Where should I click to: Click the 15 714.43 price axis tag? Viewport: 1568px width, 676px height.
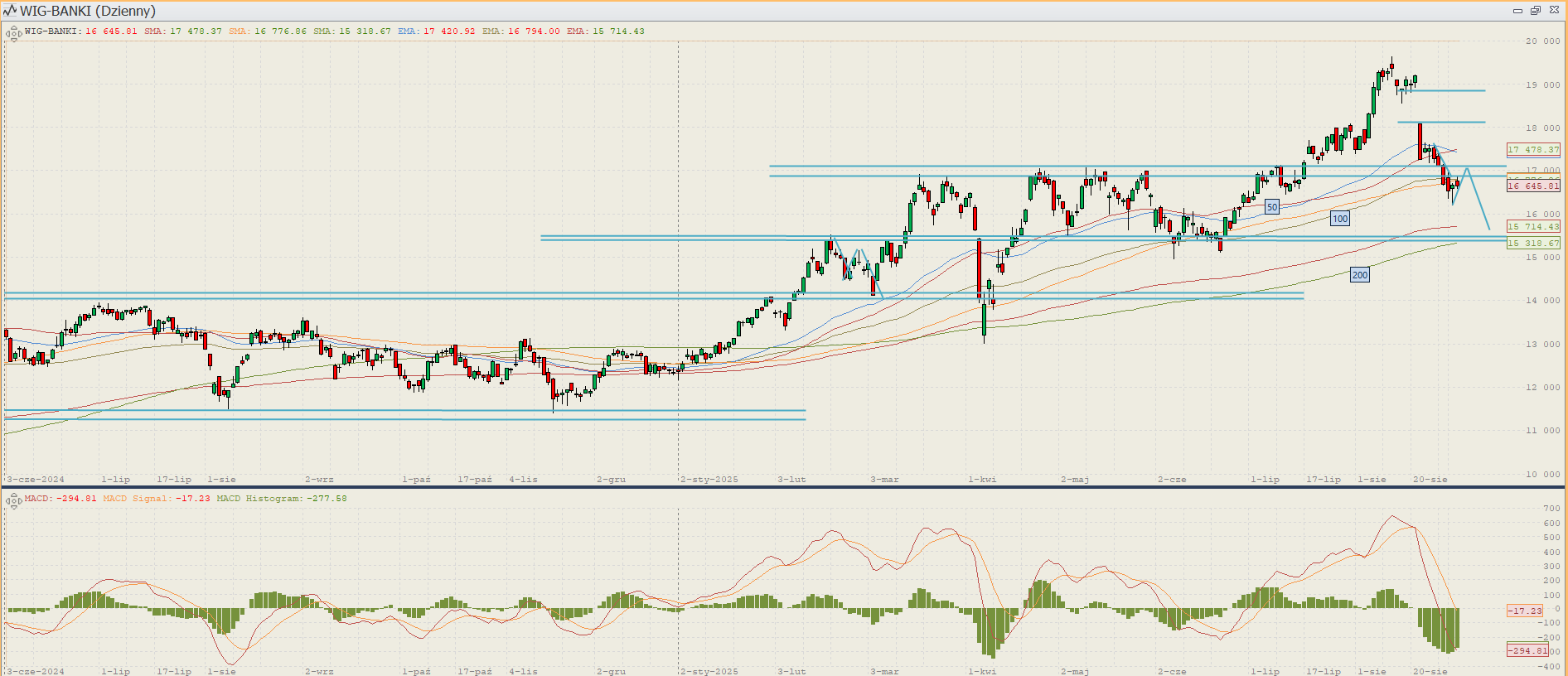point(1533,227)
